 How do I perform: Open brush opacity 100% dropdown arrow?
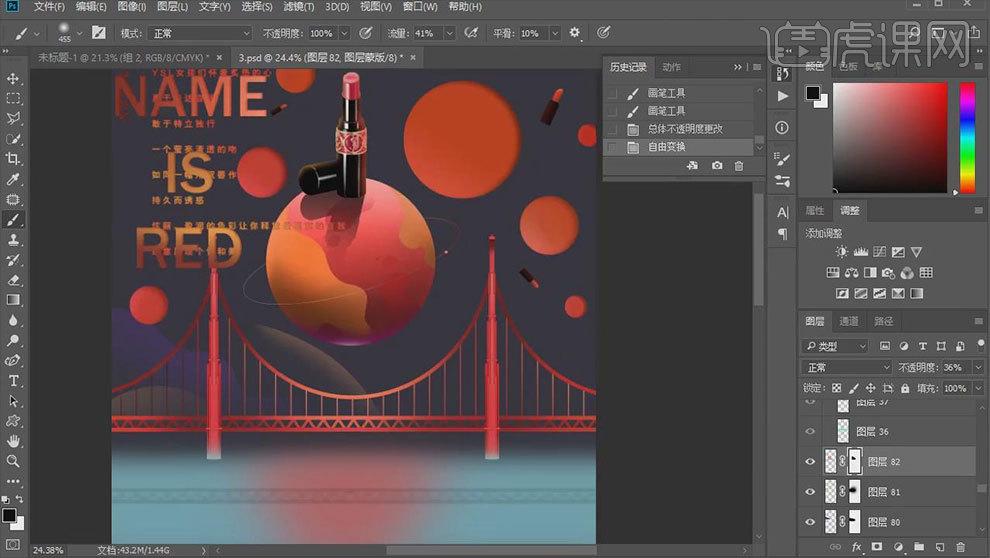pyautogui.click(x=344, y=33)
